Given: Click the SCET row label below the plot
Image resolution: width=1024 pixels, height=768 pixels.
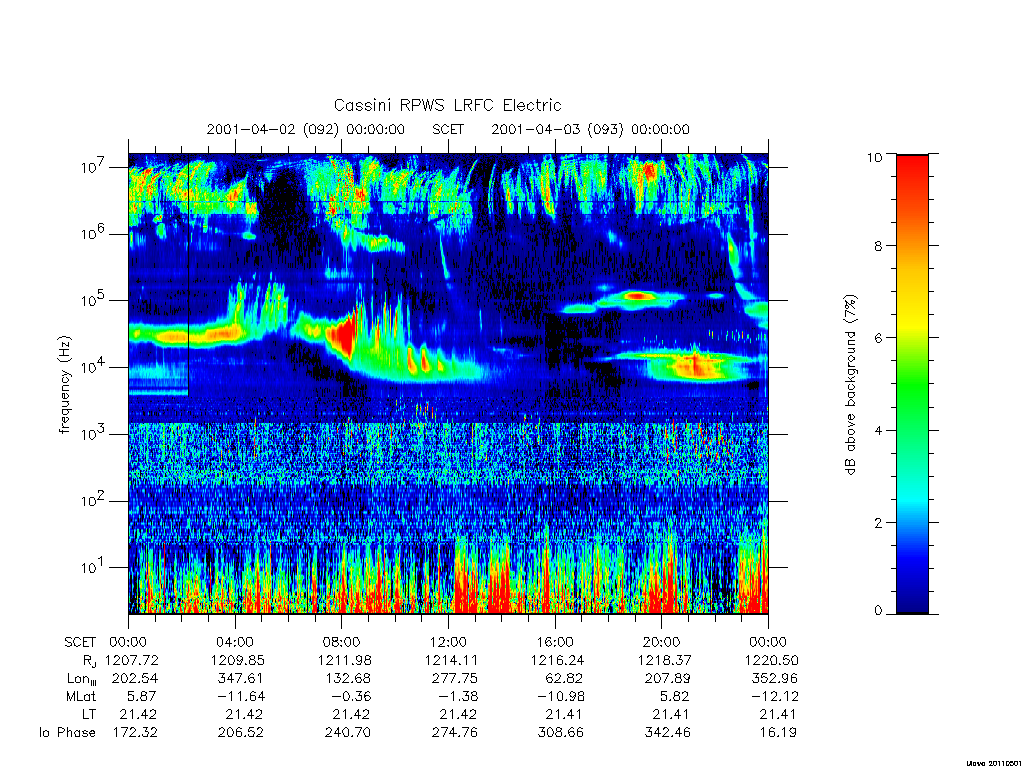Looking at the screenshot, I should 80,643.
